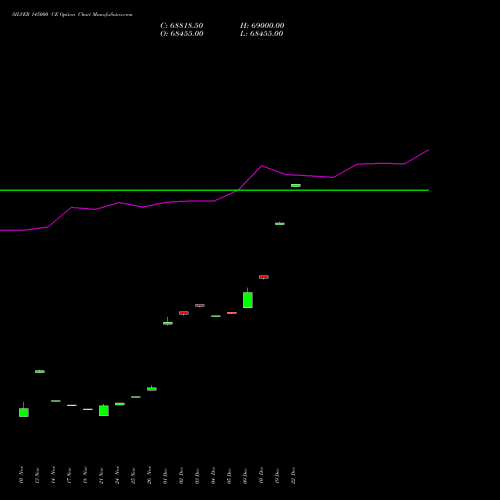This screenshot has width=500, height=500.
Task: Click the red candle above 10 Dec
Action: [x=264, y=277]
